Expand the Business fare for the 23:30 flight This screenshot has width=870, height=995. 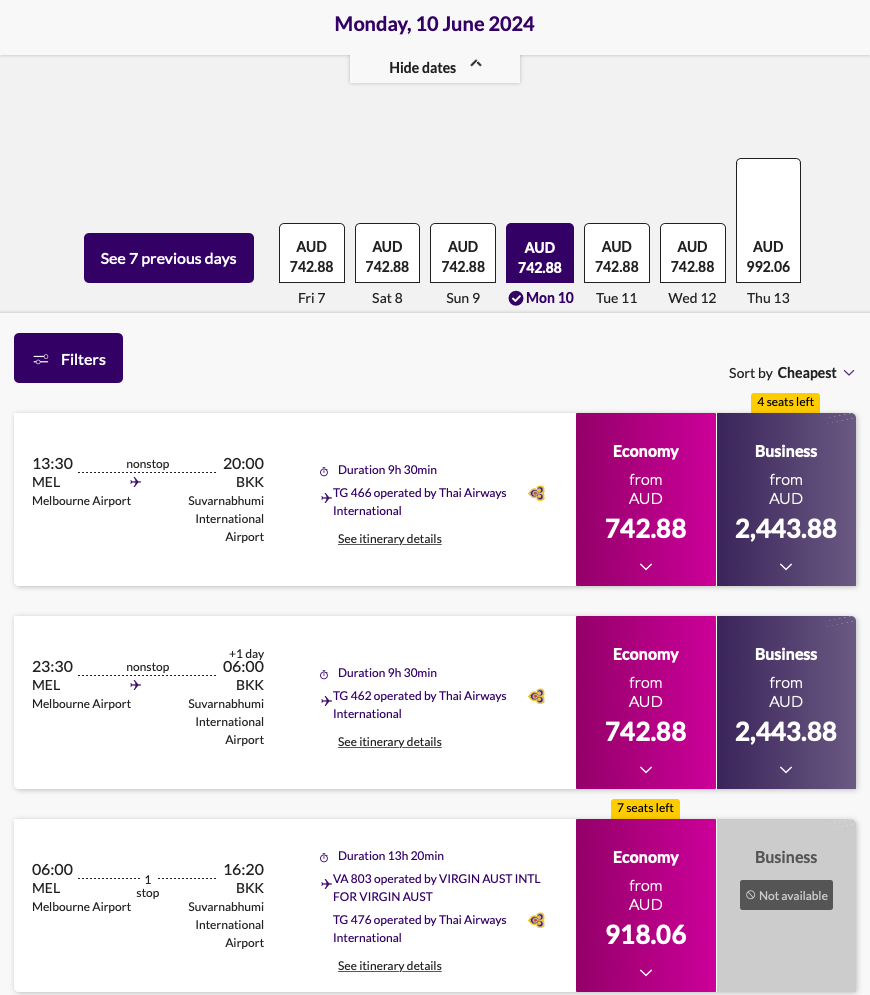786,769
